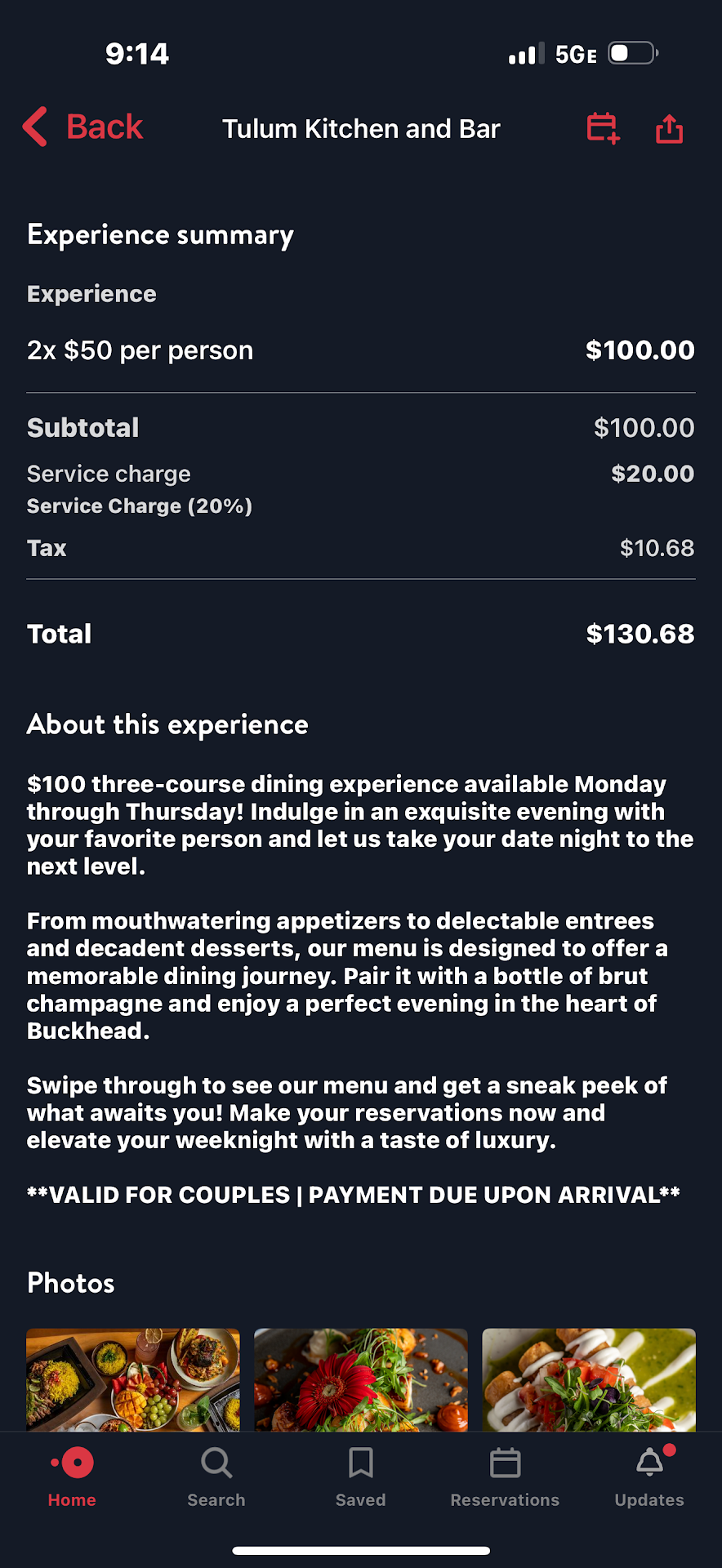The height and width of the screenshot is (1568, 722).
Task: Tap the Tulum Kitchen and Bar title
Action: point(361,129)
